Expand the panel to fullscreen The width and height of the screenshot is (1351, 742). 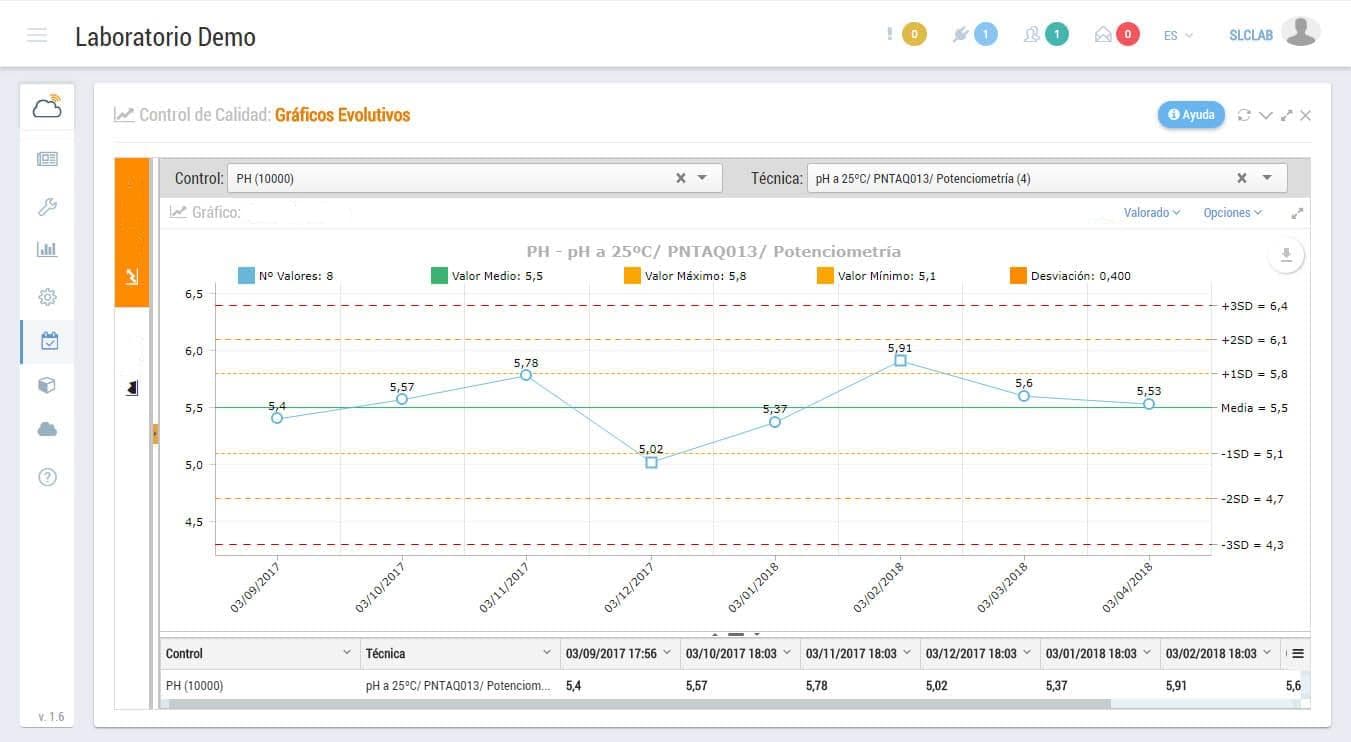[x=1286, y=115]
